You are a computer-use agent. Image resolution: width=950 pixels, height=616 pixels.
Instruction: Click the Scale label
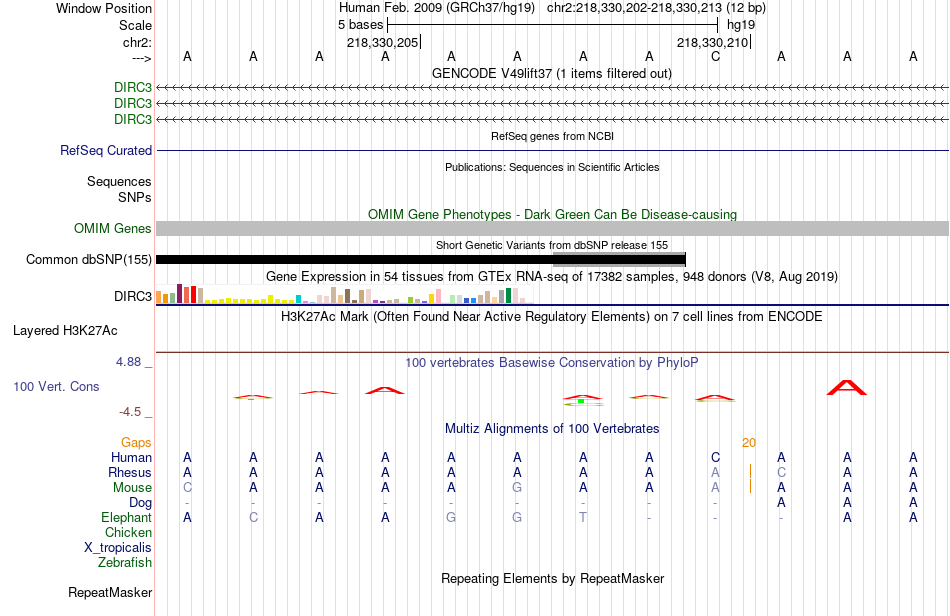point(136,25)
